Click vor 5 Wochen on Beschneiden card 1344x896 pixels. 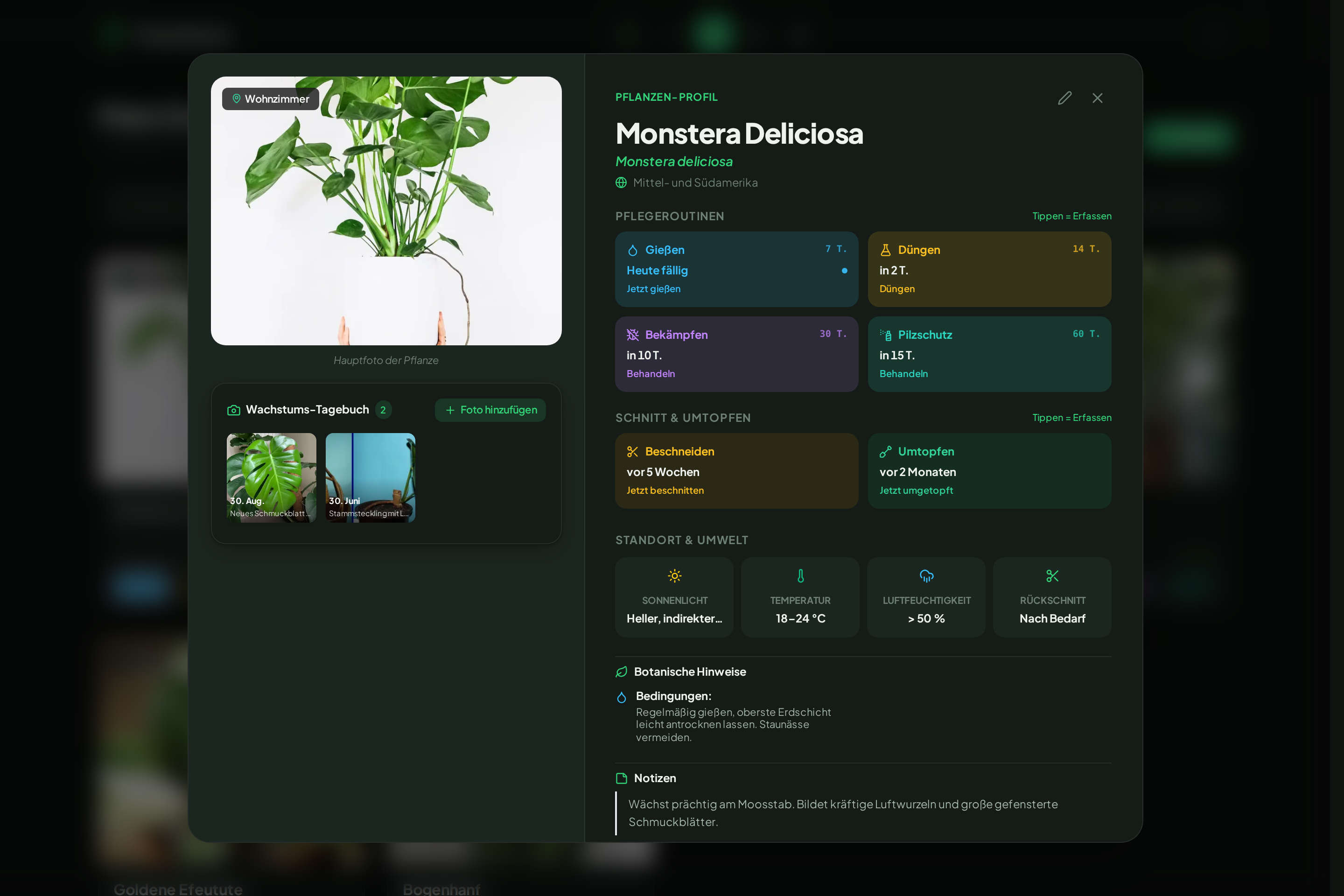coord(663,472)
